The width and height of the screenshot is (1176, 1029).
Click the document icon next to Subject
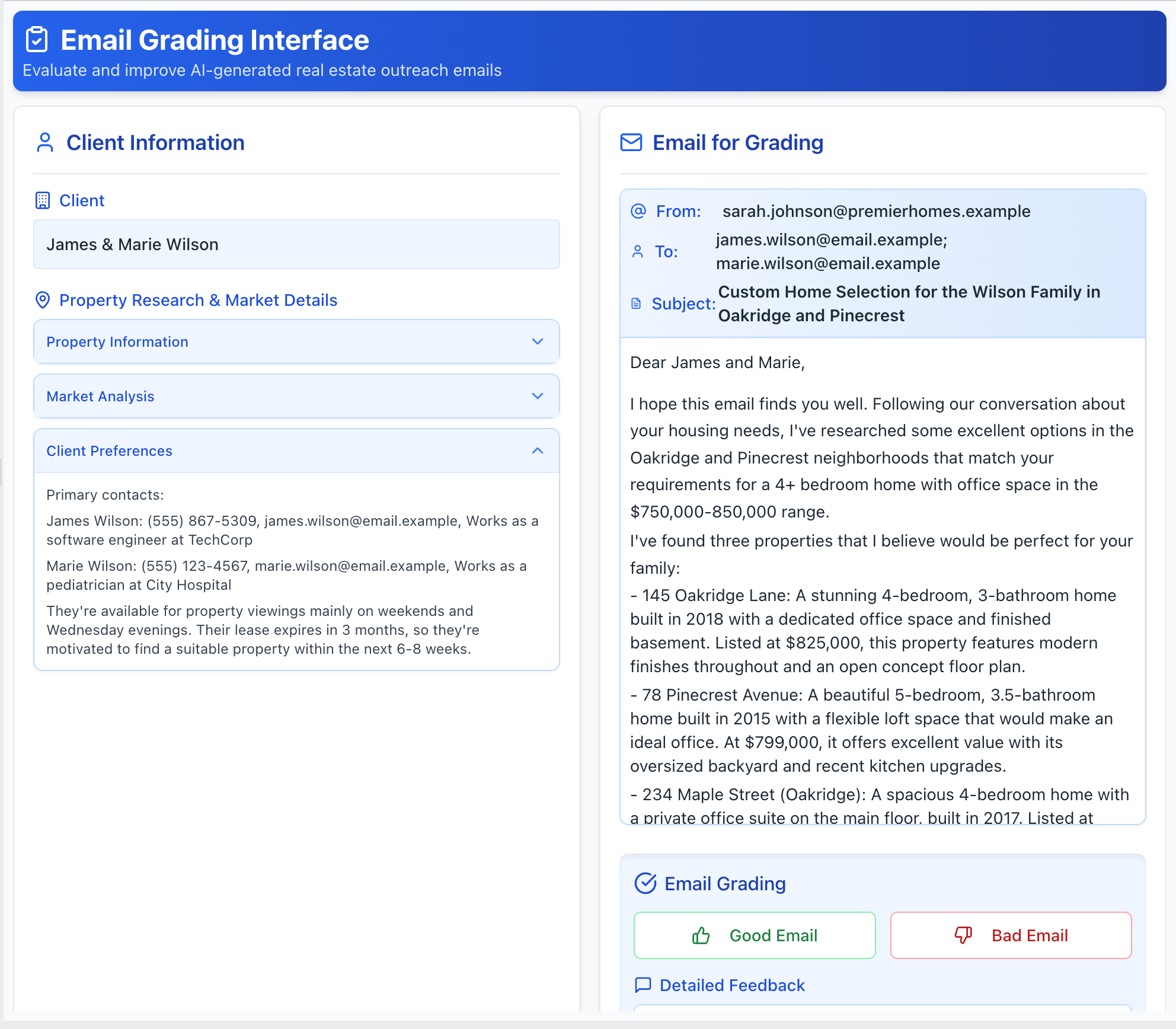[637, 303]
